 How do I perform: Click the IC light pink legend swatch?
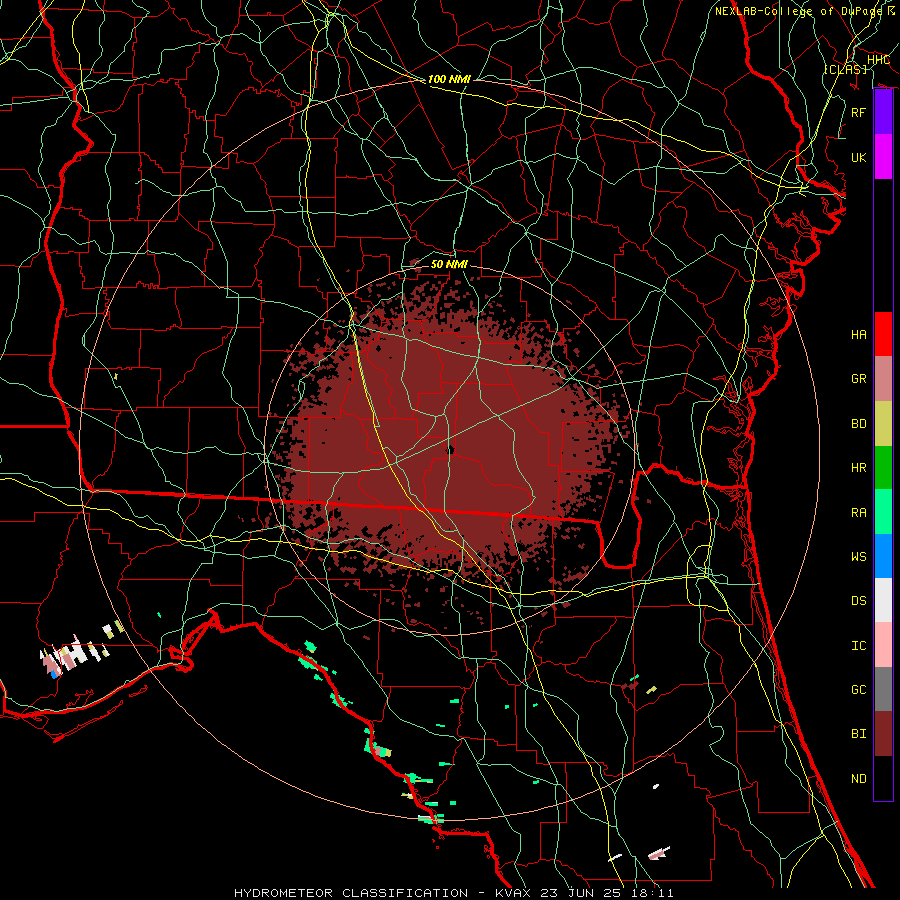[883, 645]
